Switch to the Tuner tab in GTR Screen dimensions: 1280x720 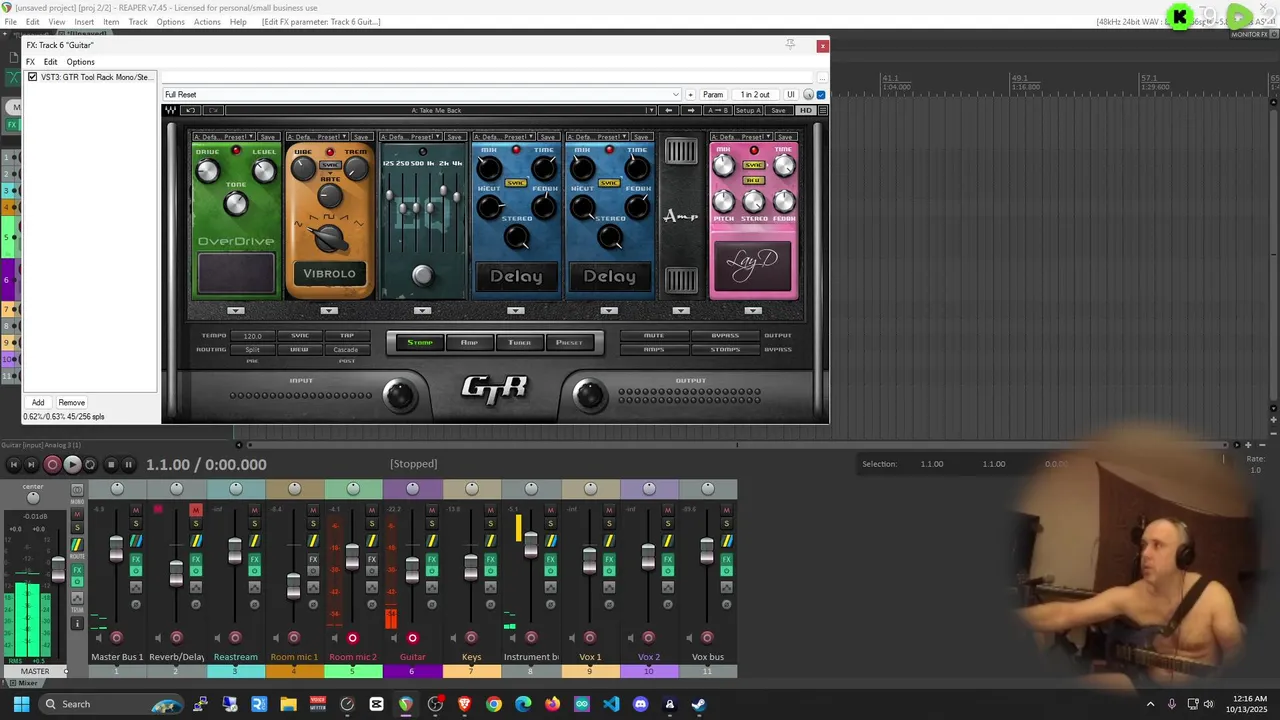[519, 343]
